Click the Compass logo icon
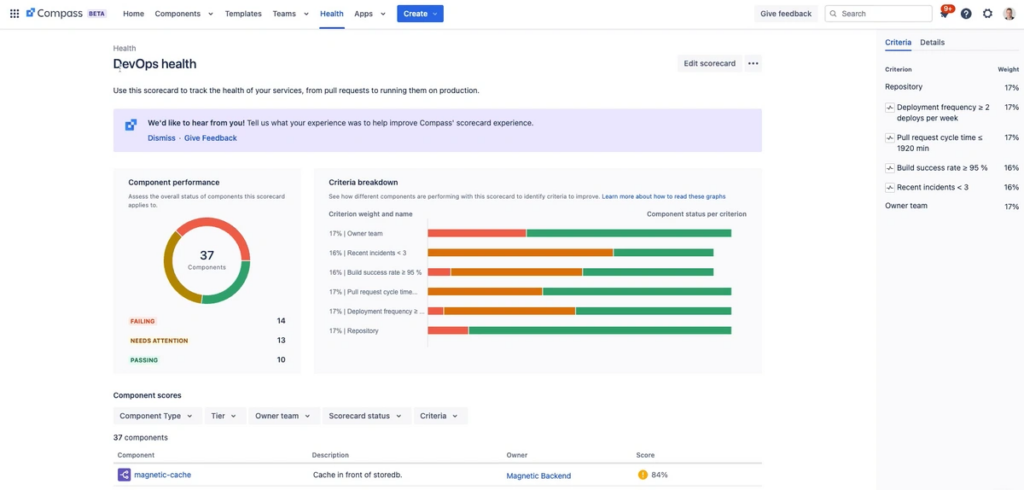This screenshot has height=490, width=1024. point(32,14)
